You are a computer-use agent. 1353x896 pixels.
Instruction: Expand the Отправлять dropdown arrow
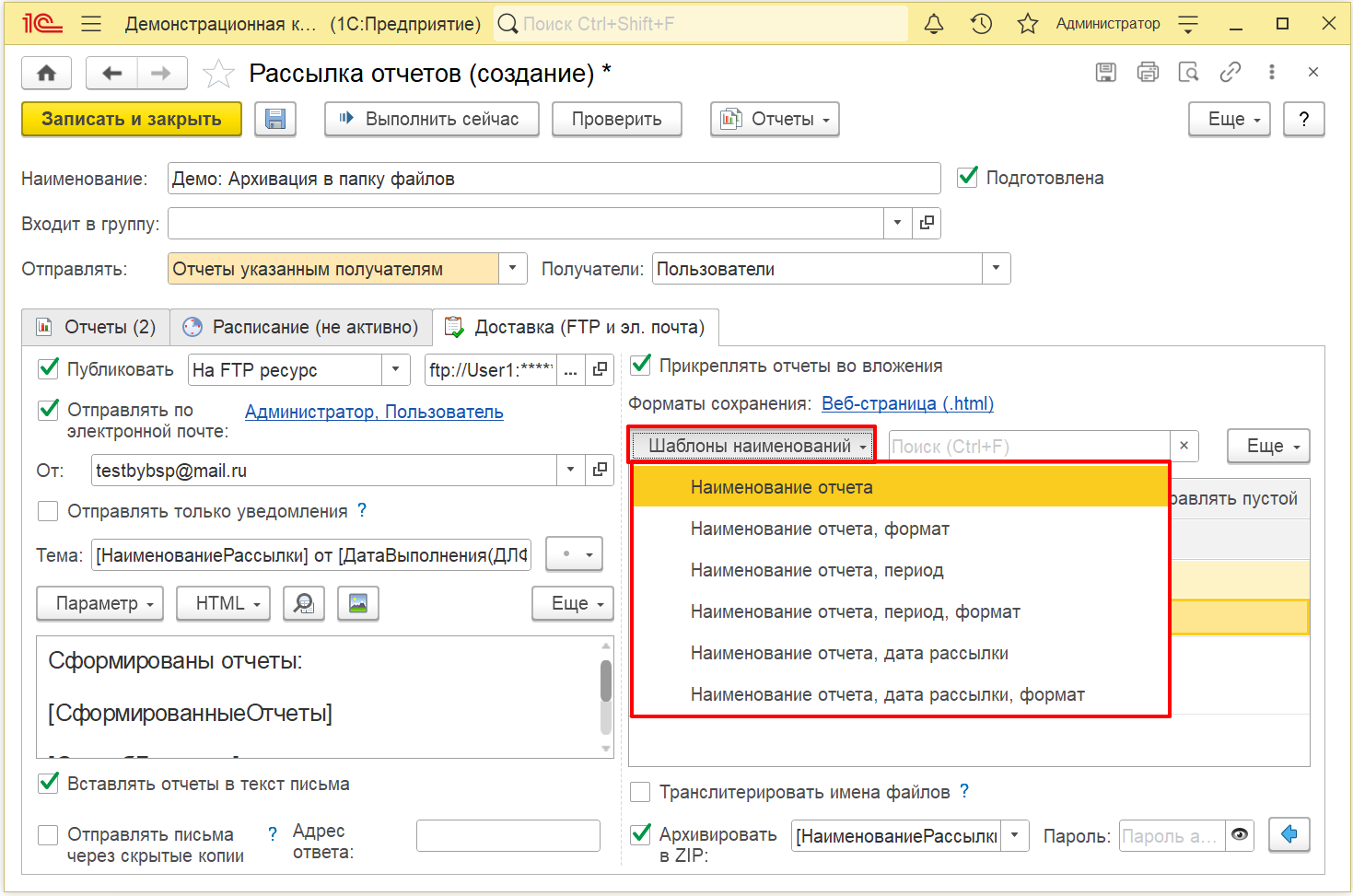513,269
